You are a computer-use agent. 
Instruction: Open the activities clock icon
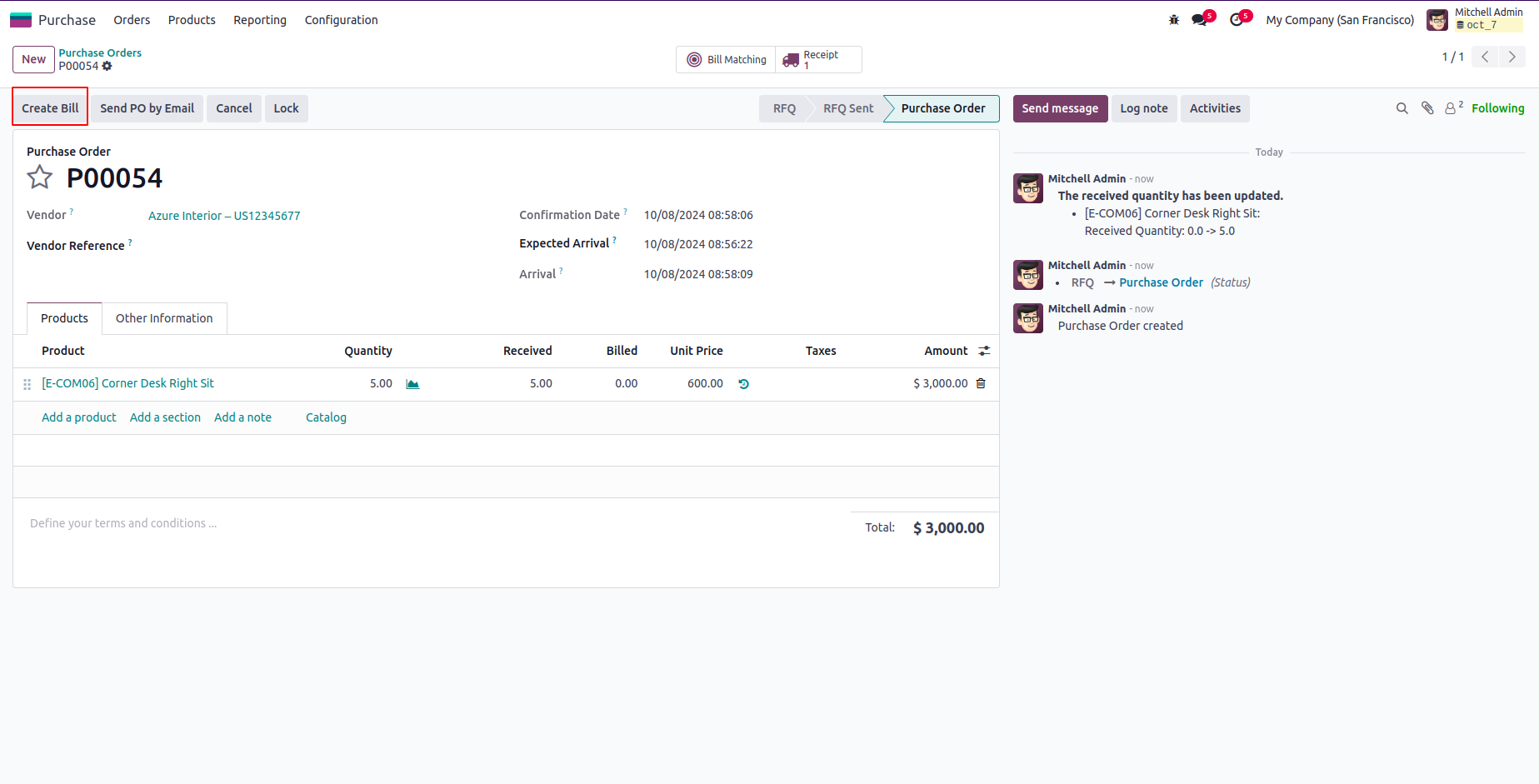pos(1237,20)
